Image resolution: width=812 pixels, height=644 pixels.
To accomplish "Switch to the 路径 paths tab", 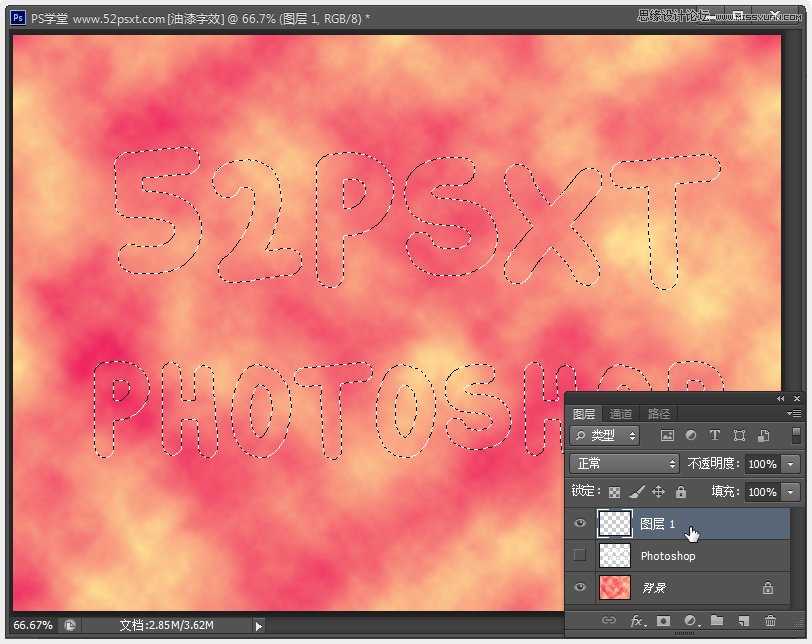I will point(659,414).
